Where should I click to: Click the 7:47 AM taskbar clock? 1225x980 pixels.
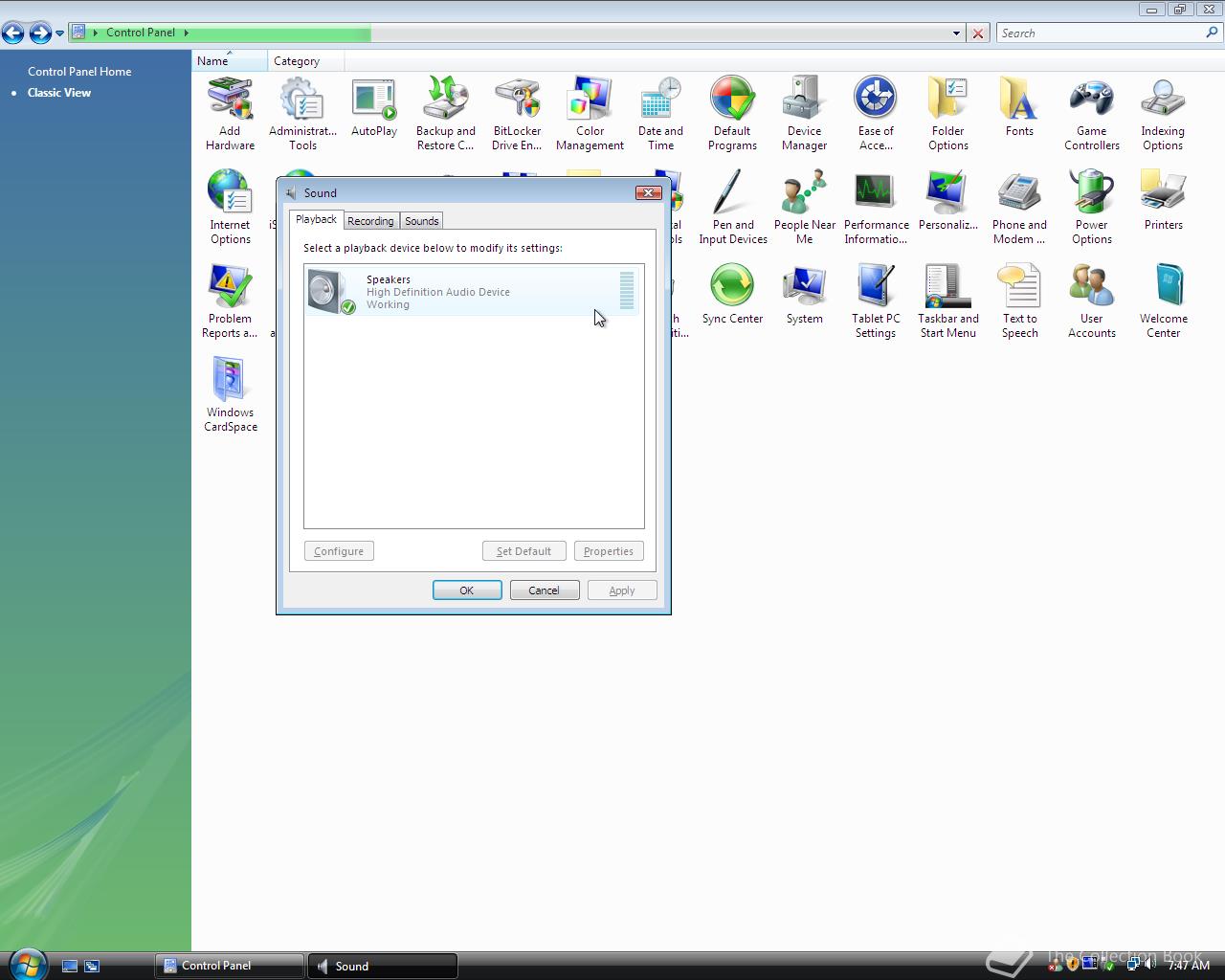(1189, 966)
